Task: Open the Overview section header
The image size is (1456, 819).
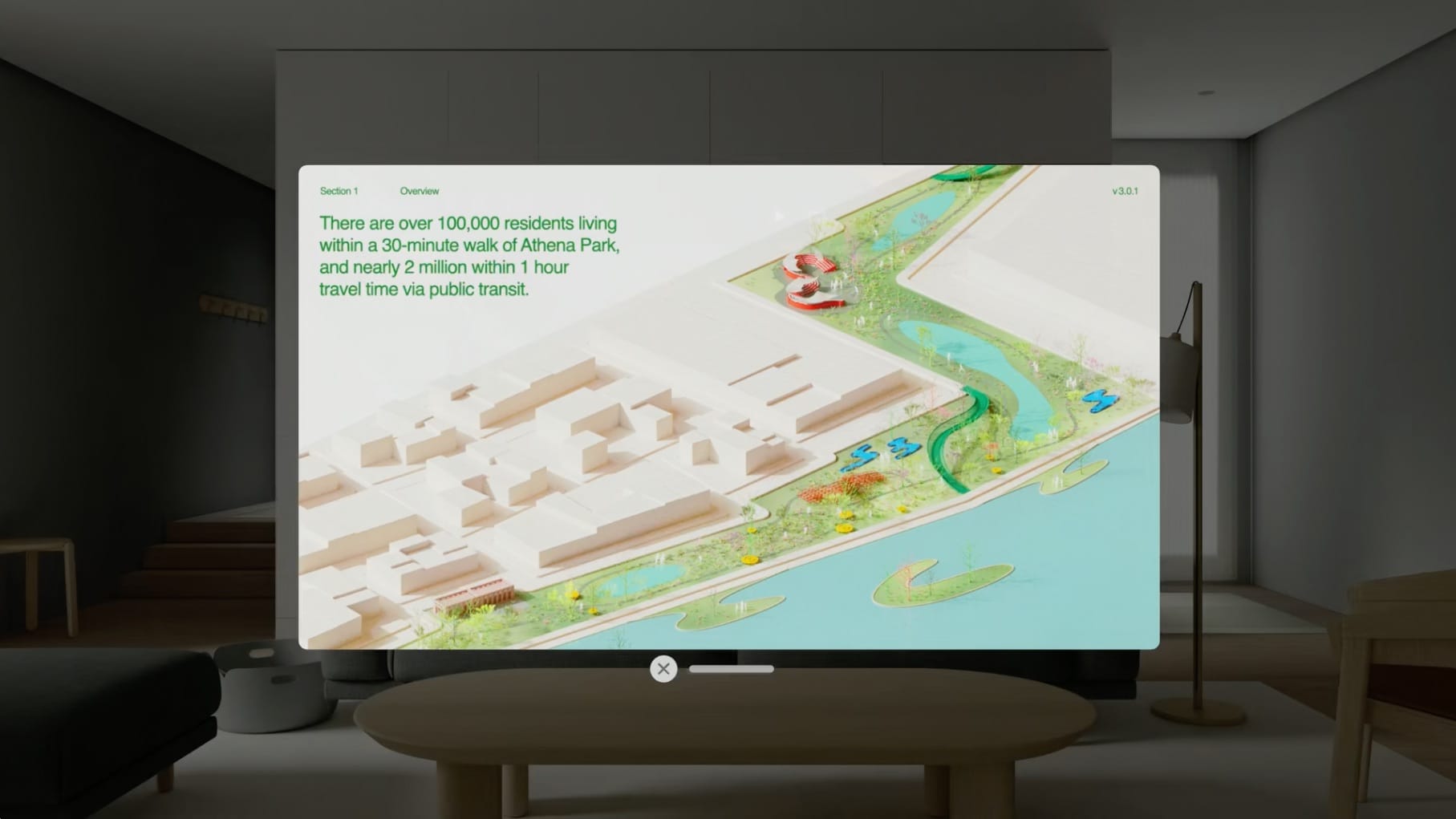Action: 420,191
